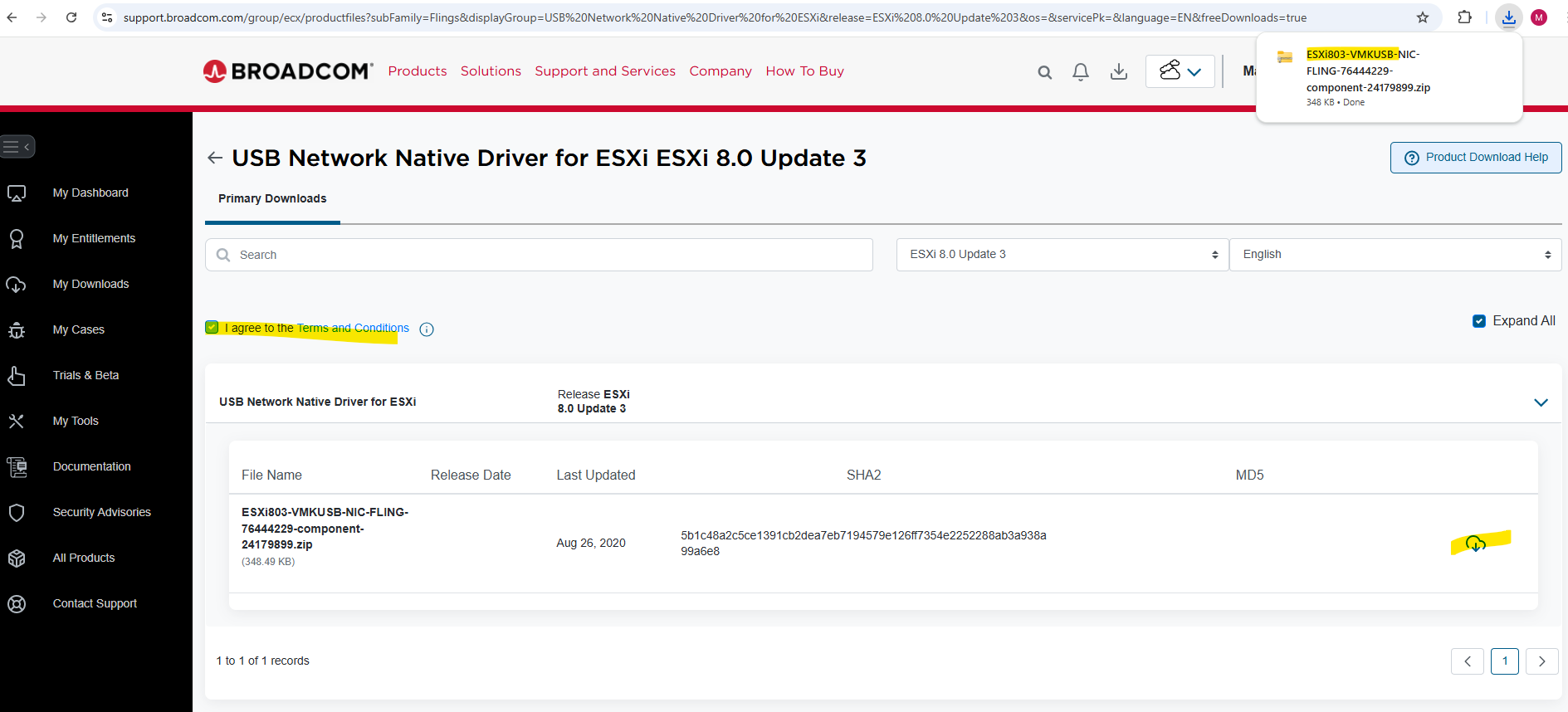
Task: Open the header download tray icon
Action: (1119, 72)
